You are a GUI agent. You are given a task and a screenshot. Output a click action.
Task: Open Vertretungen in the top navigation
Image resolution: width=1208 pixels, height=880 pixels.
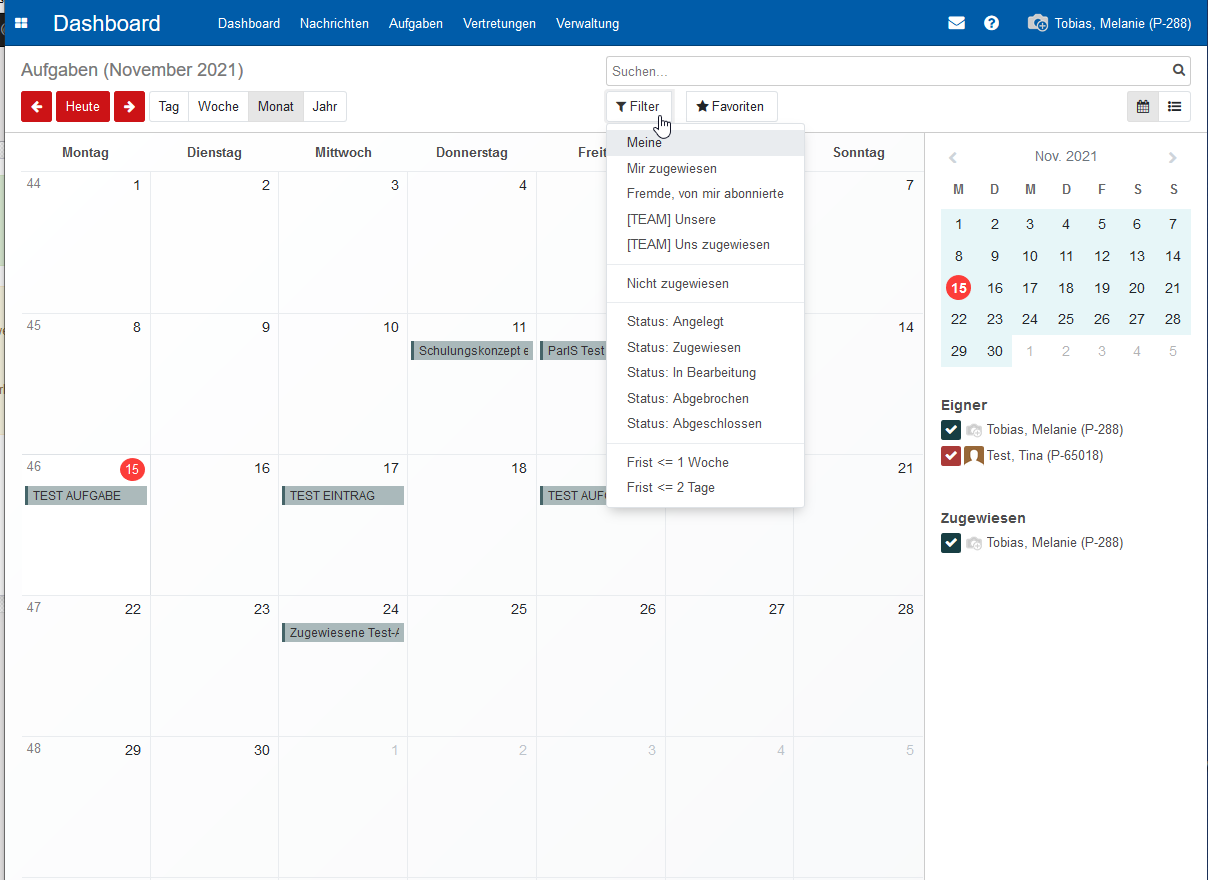point(499,23)
